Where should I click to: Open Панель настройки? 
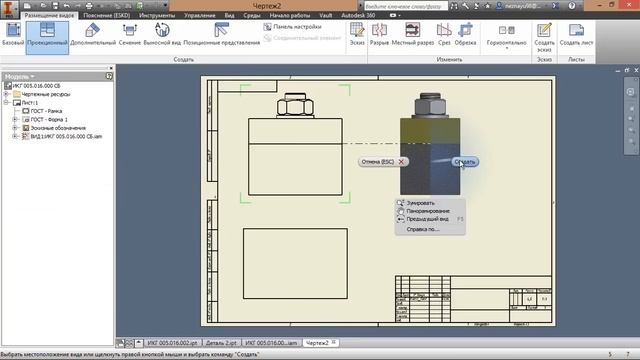click(293, 27)
